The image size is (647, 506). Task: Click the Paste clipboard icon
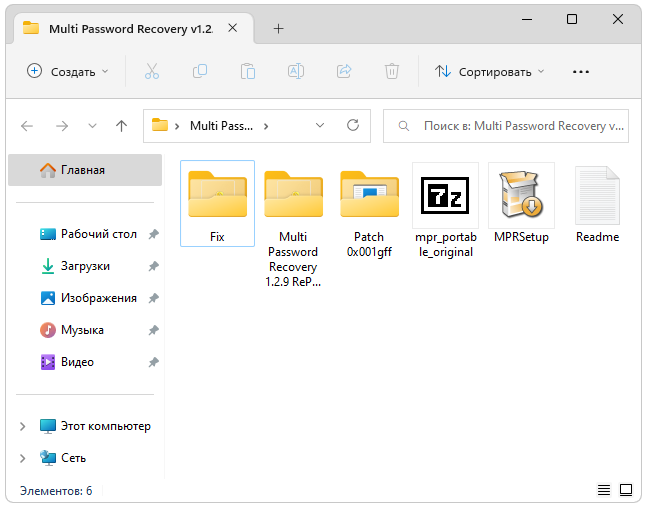point(248,71)
